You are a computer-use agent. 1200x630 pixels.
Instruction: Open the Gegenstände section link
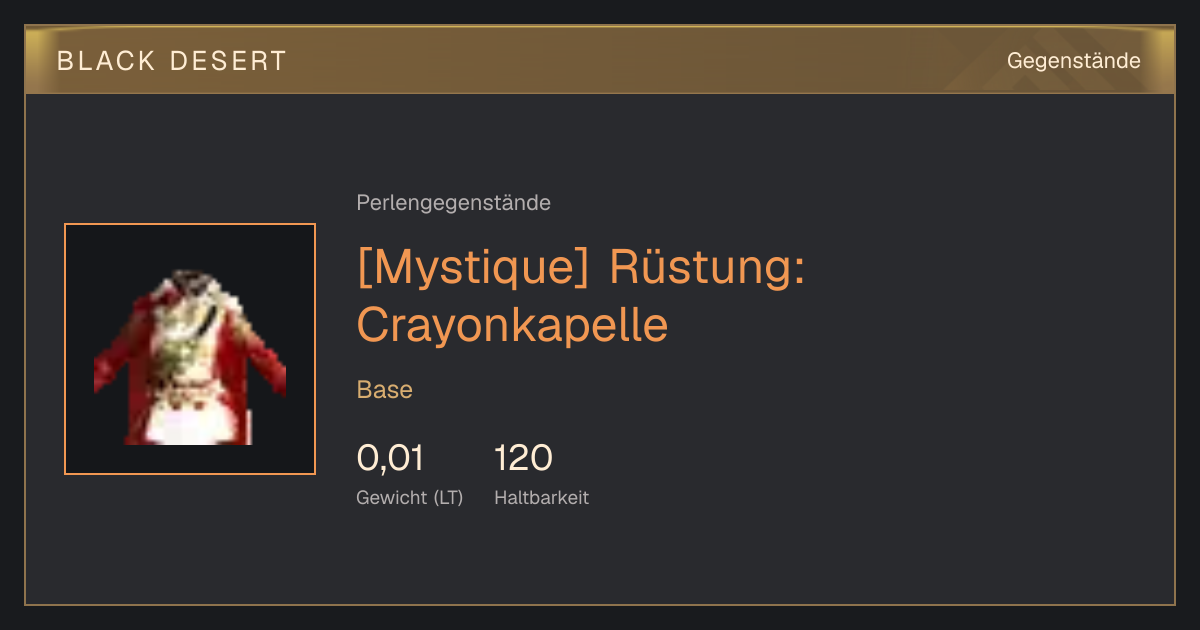tap(1073, 61)
